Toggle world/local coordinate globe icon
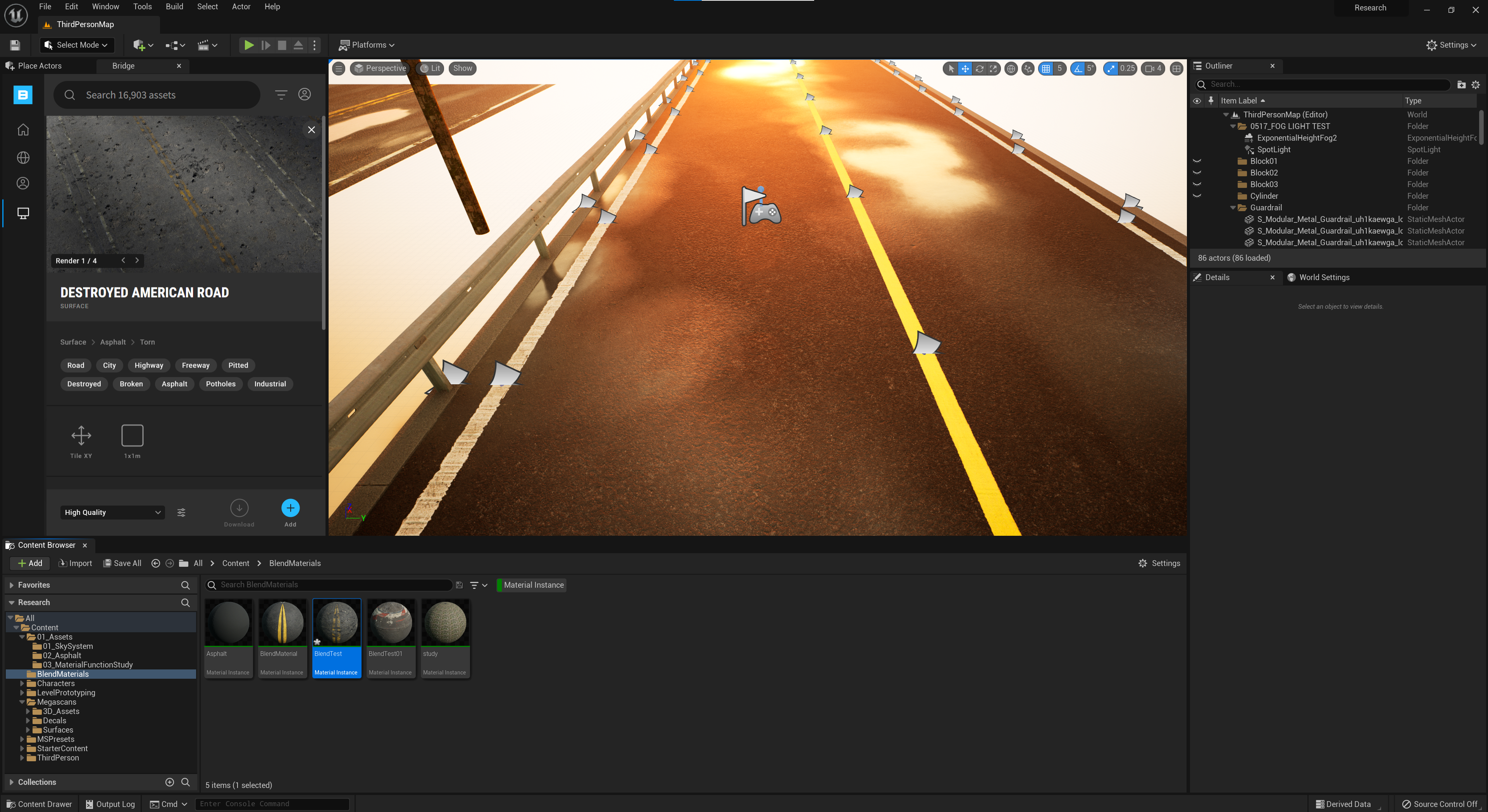The width and height of the screenshot is (1488, 812). pyautogui.click(x=1011, y=68)
